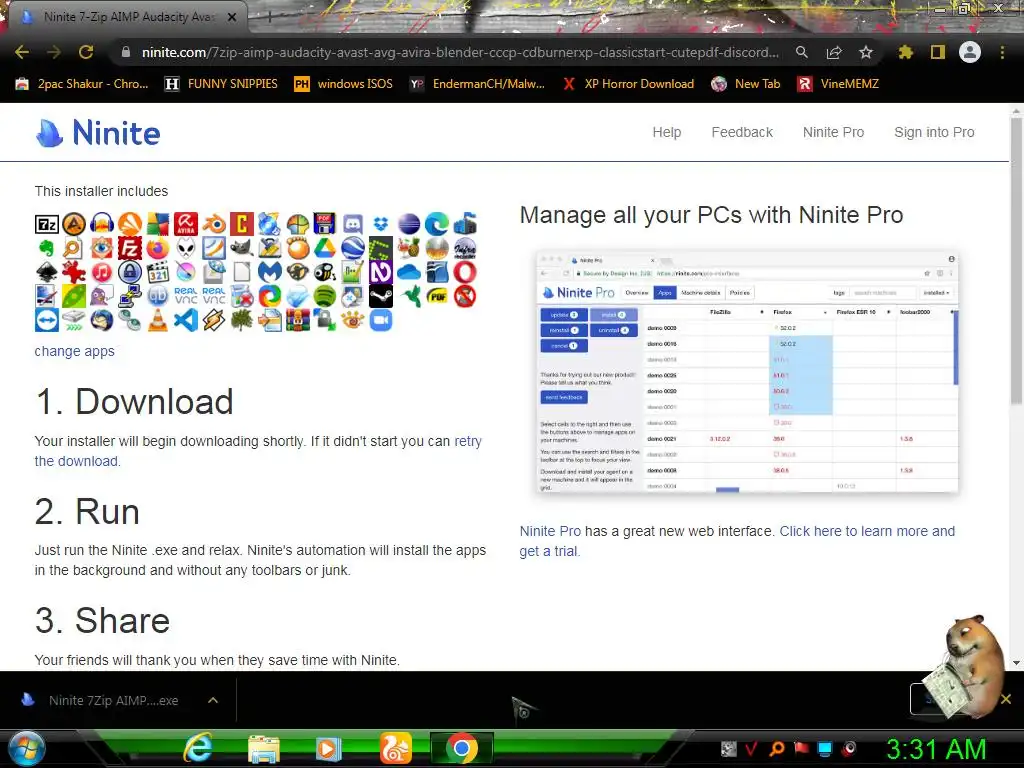Viewport: 1024px width, 768px height.
Task: Click the Thunderbird icon in the app list
Action: [102, 321]
